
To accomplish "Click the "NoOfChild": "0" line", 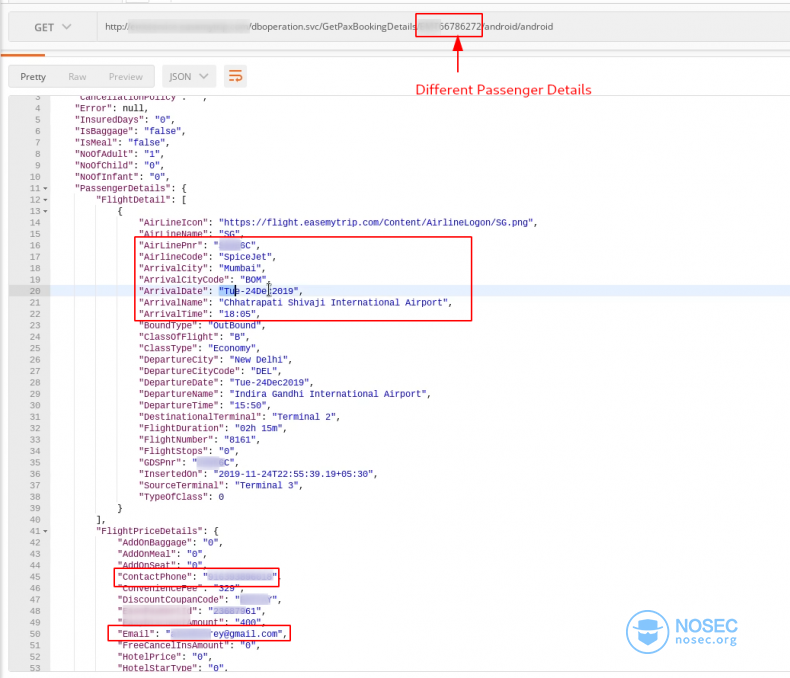I will click(119, 166).
